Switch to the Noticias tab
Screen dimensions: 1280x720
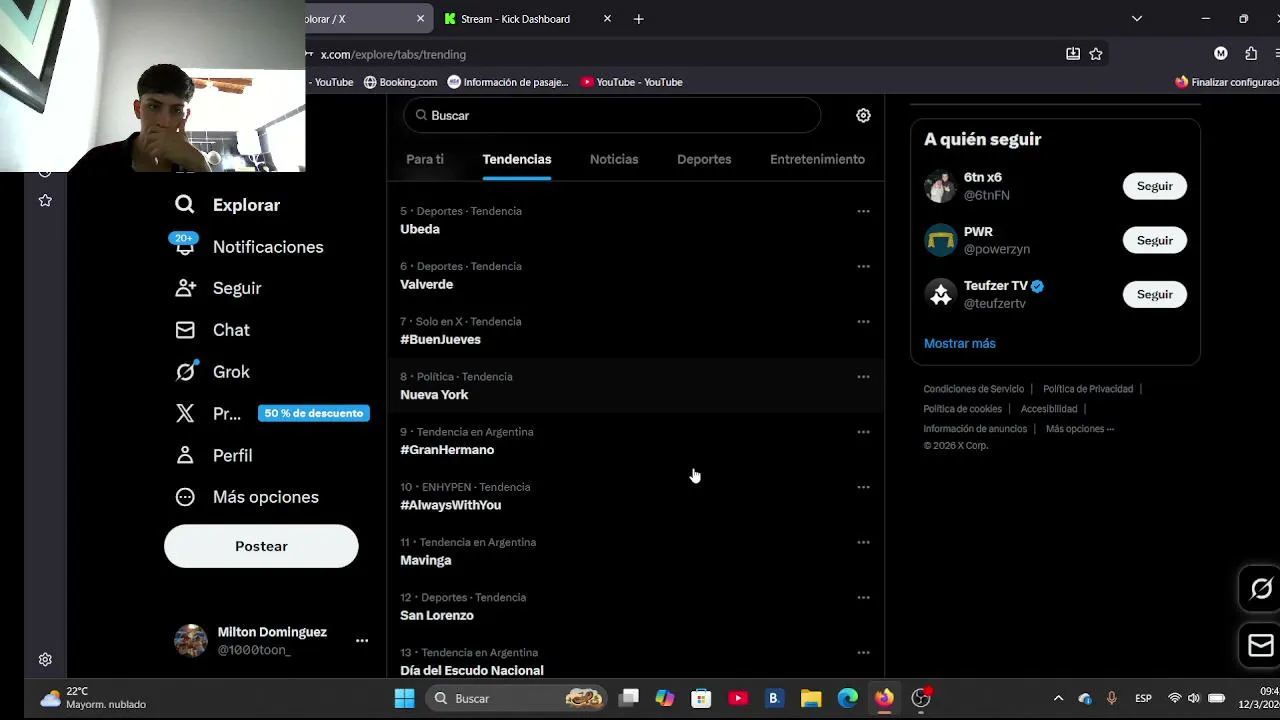(x=614, y=159)
